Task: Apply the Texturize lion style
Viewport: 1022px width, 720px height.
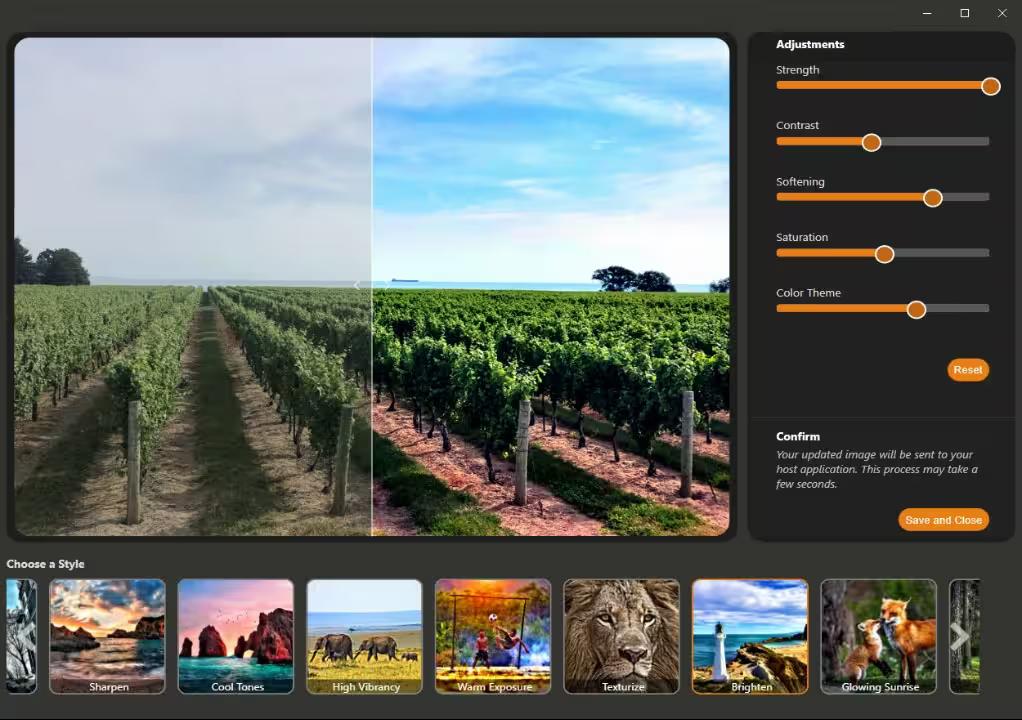Action: [621, 636]
